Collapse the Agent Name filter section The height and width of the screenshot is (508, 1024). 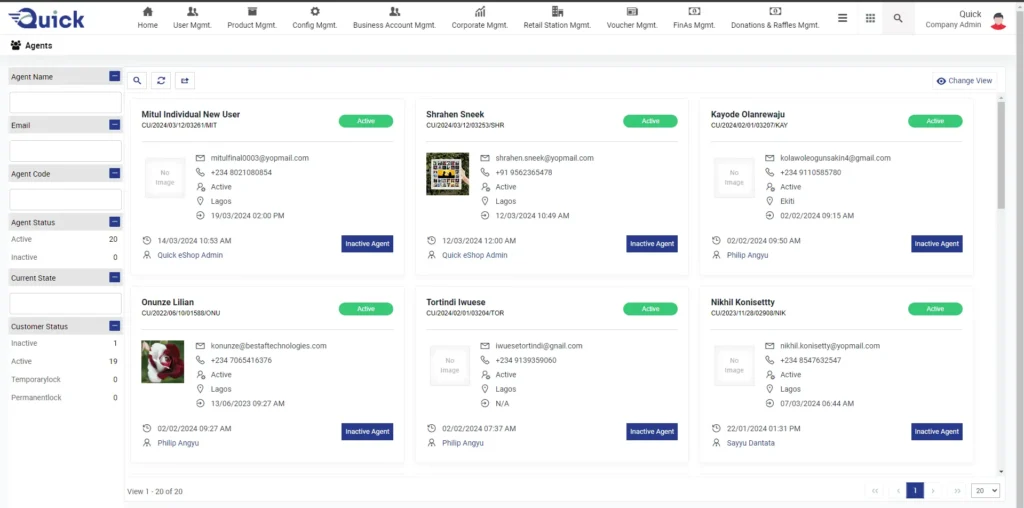coord(115,77)
